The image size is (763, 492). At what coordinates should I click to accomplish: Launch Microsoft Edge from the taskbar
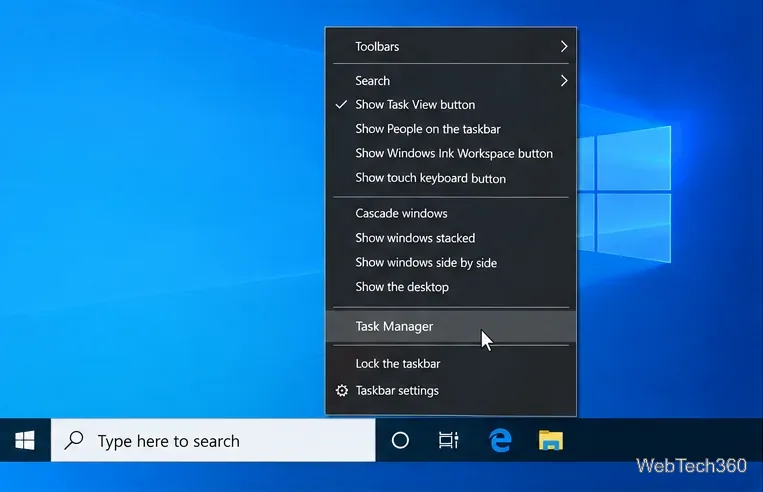500,440
